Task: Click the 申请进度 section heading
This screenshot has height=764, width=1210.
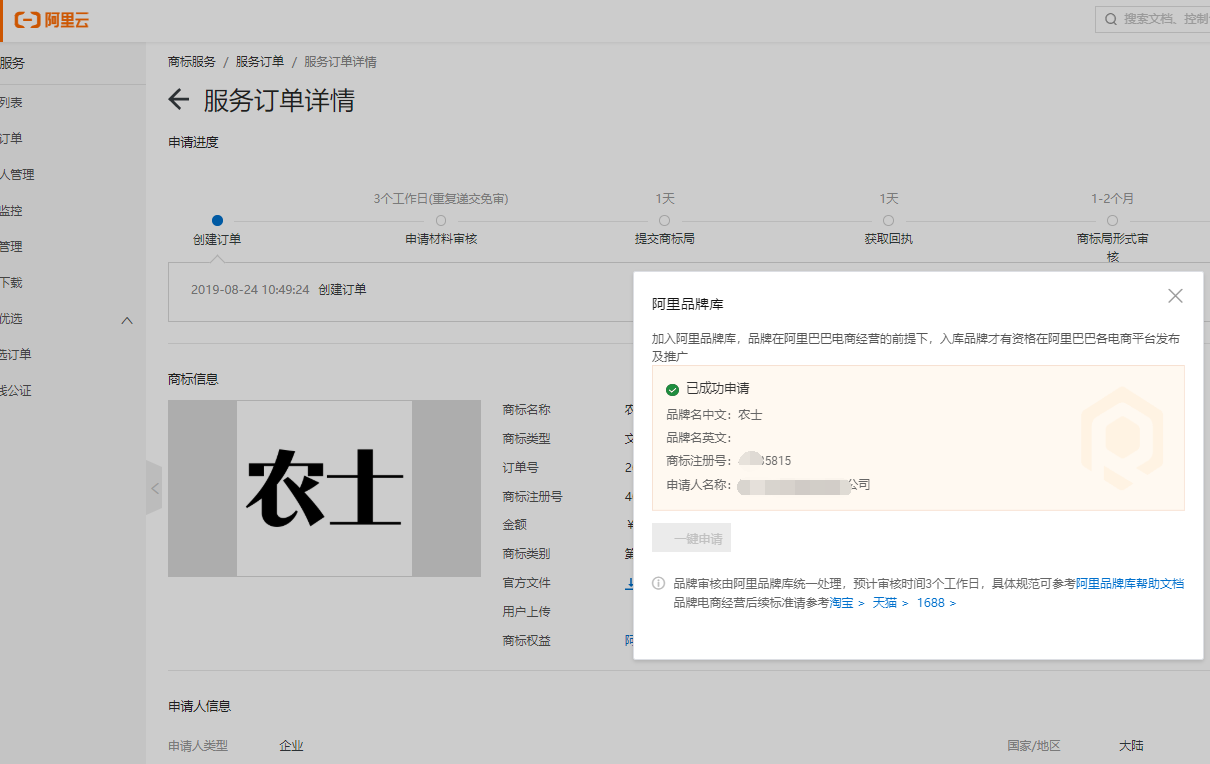Action: [193, 142]
